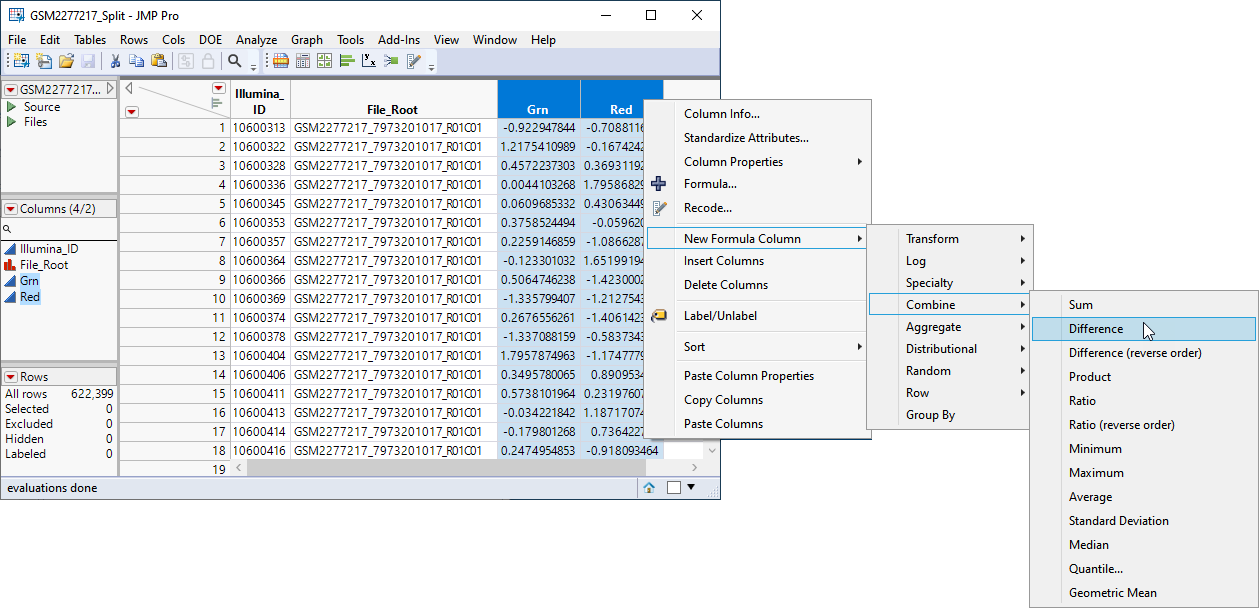Click Recode in the context menu
The height and width of the screenshot is (608, 1259).
707,208
